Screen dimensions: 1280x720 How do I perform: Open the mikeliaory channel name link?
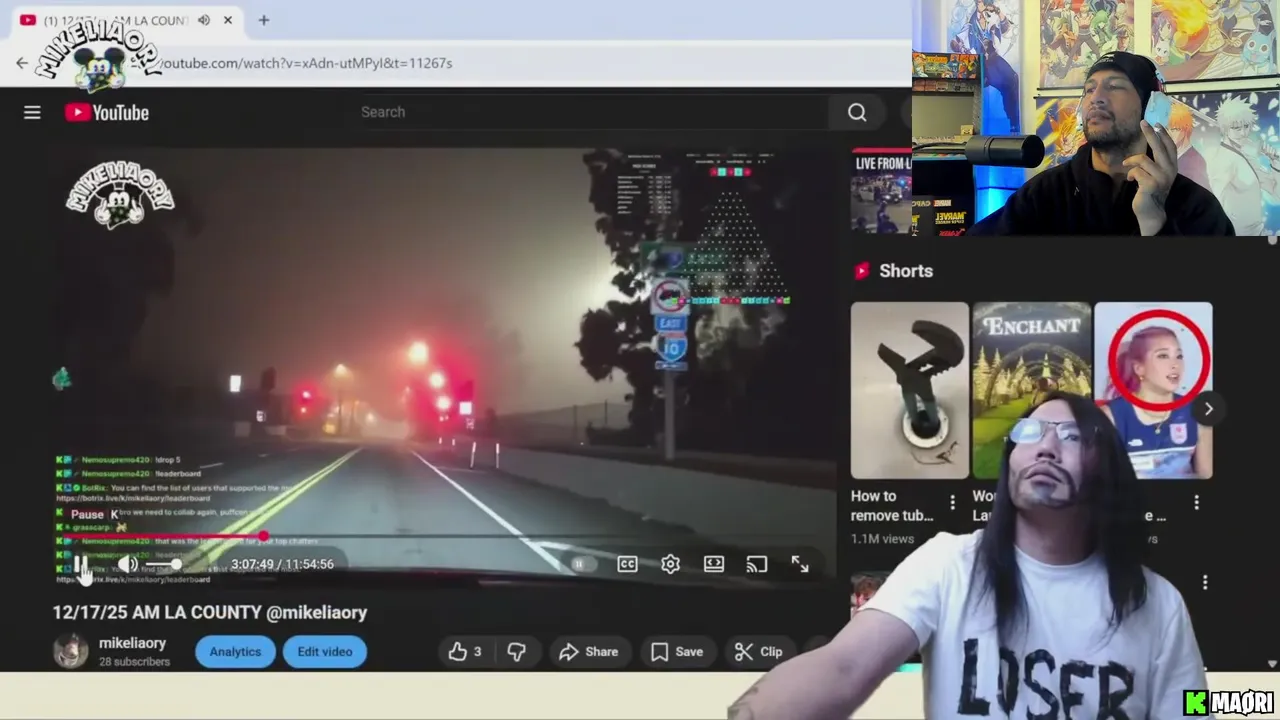132,643
